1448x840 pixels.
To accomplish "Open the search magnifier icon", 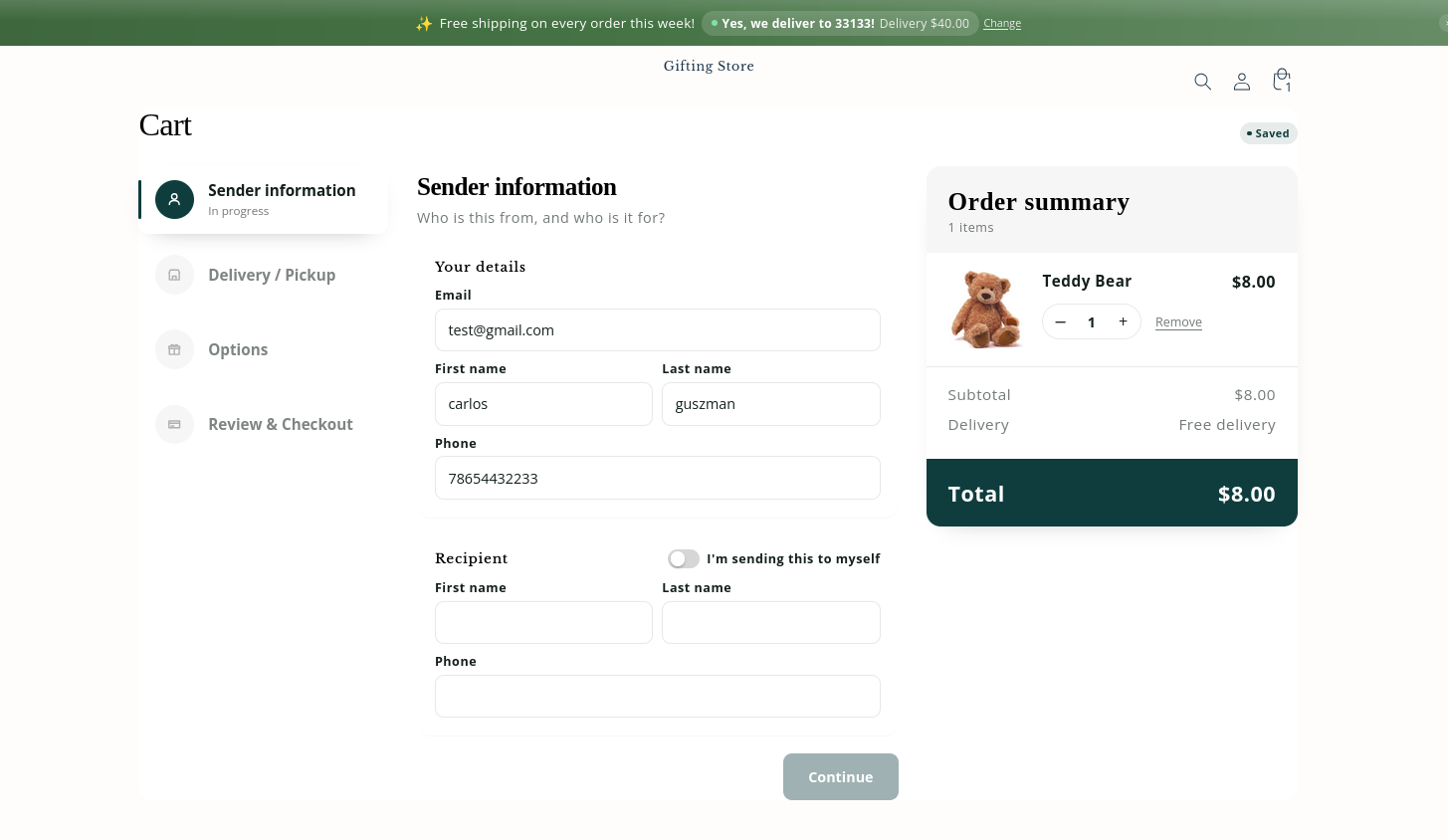I will pos(1202,82).
